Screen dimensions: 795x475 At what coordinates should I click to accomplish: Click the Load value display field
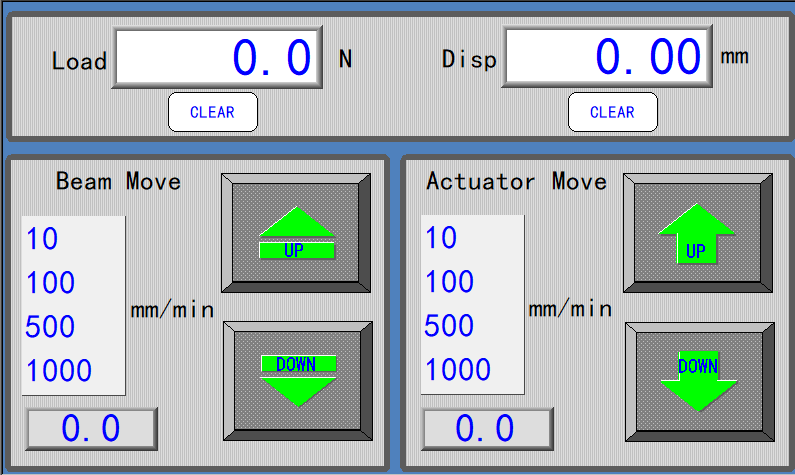click(x=218, y=58)
